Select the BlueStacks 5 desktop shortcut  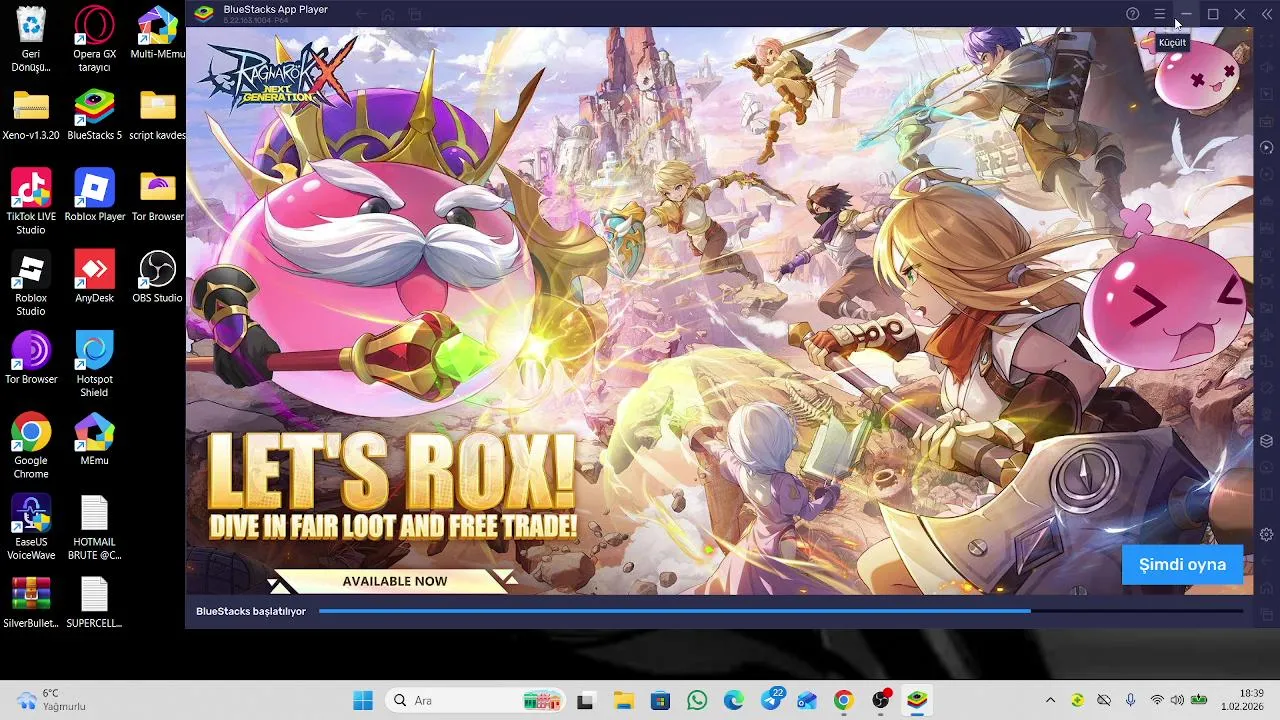click(94, 115)
